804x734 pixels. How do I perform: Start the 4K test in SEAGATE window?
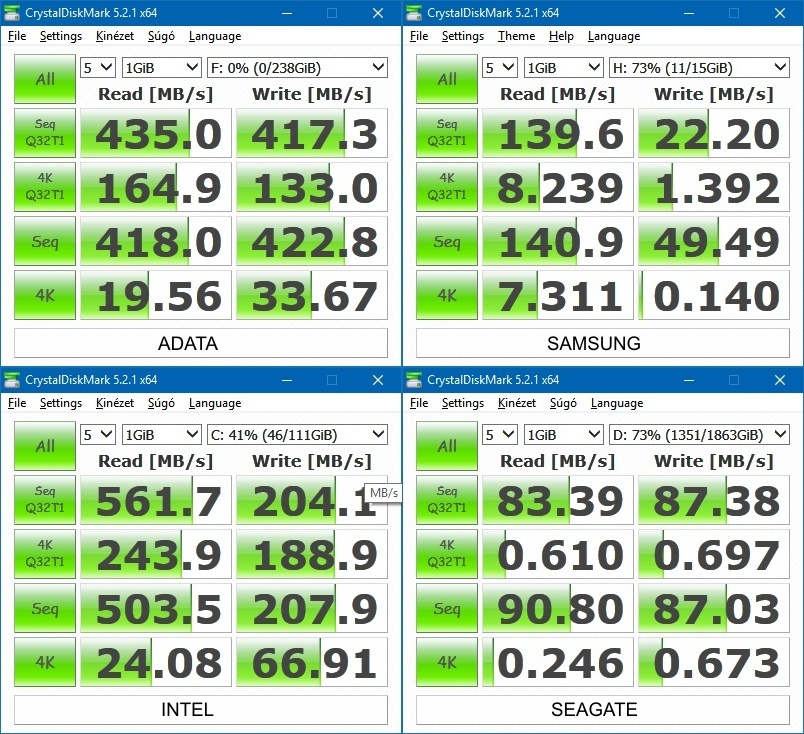pyautogui.click(x=447, y=663)
